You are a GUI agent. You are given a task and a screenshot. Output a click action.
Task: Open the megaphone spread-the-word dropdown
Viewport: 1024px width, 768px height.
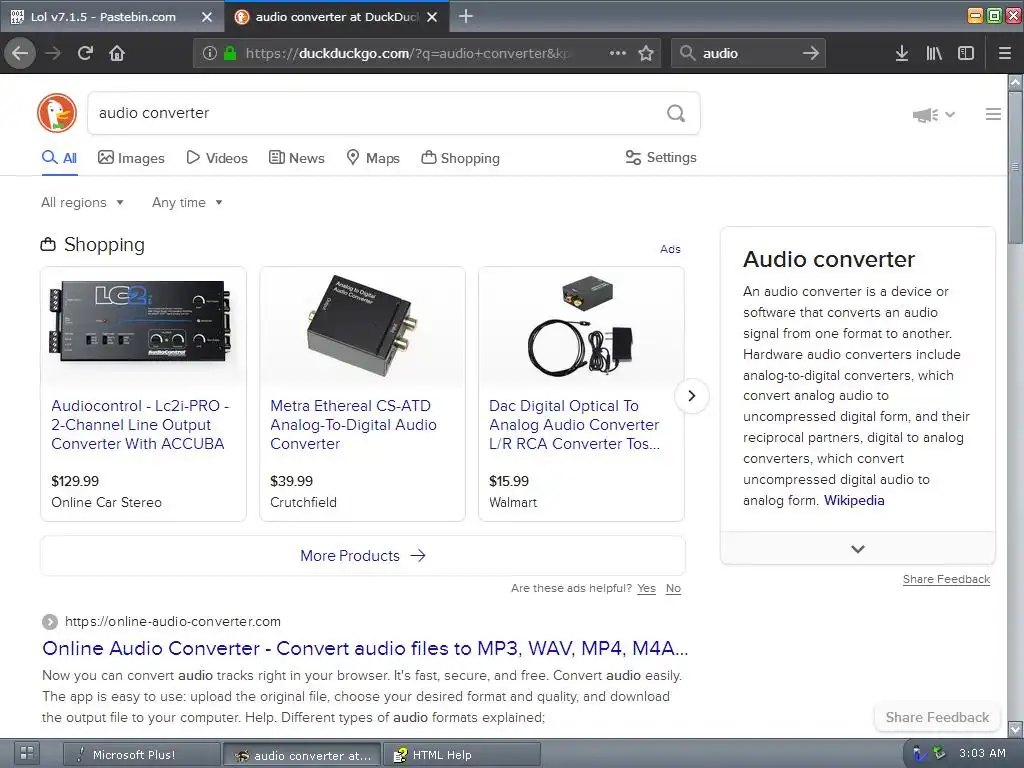point(934,115)
